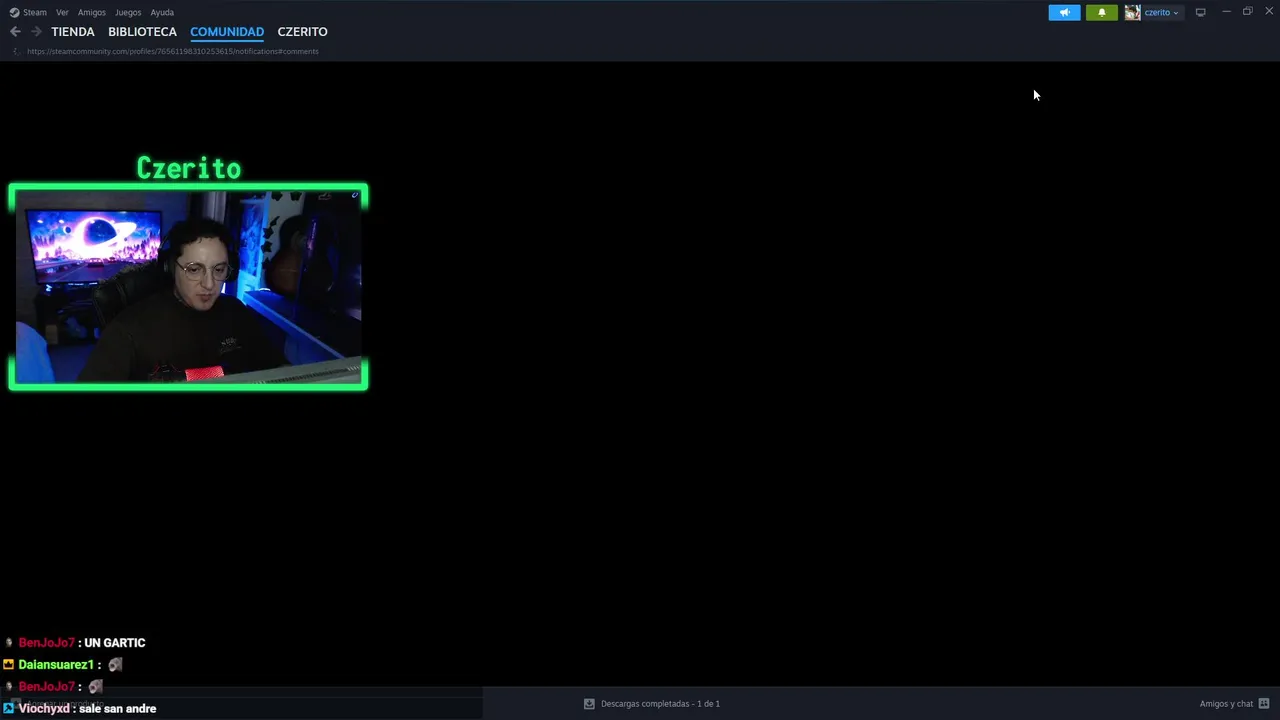This screenshot has width=1280, height=720.
Task: Open the CZERITO profile tab
Action: point(302,32)
